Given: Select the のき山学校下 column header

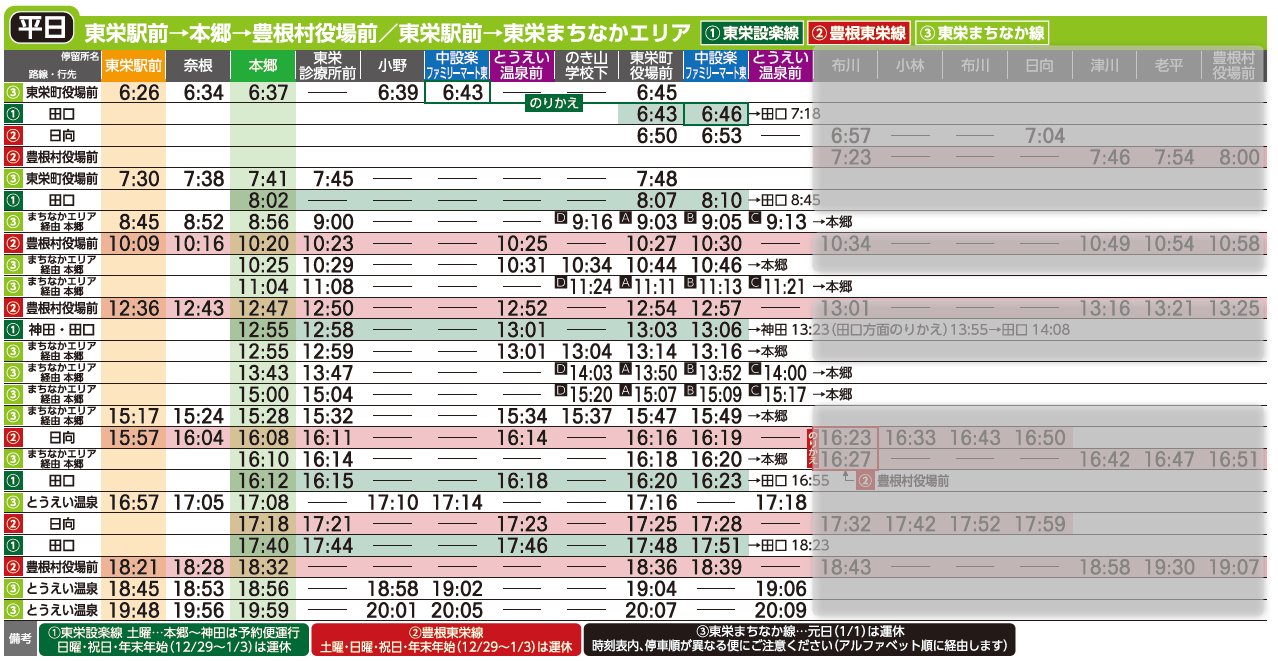Looking at the screenshot, I should pos(586,66).
